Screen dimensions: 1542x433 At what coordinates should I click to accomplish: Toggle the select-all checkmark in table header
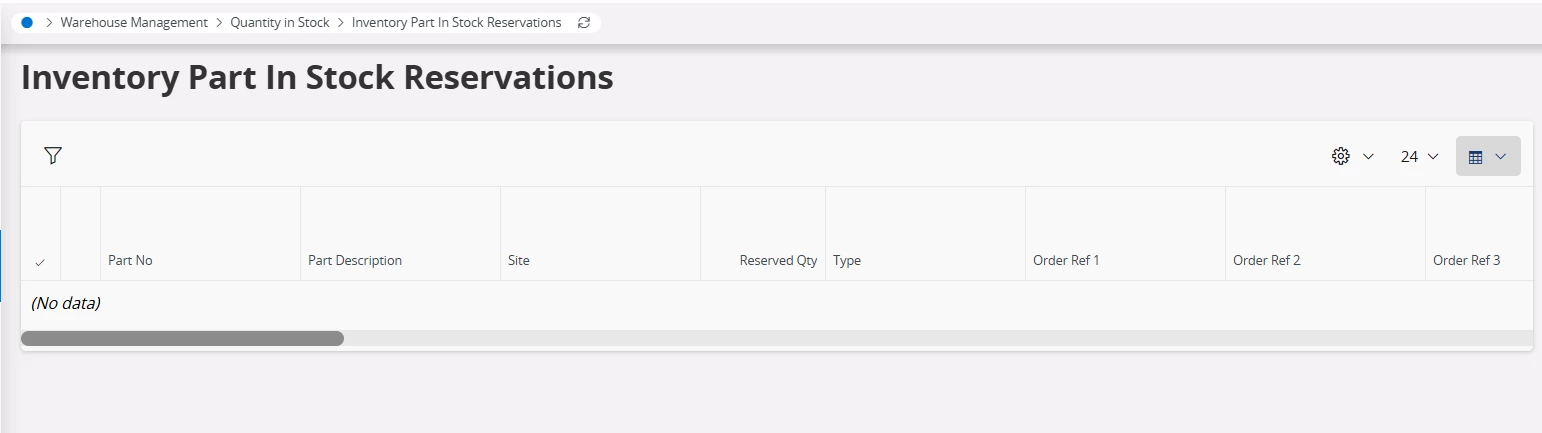[x=40, y=262]
